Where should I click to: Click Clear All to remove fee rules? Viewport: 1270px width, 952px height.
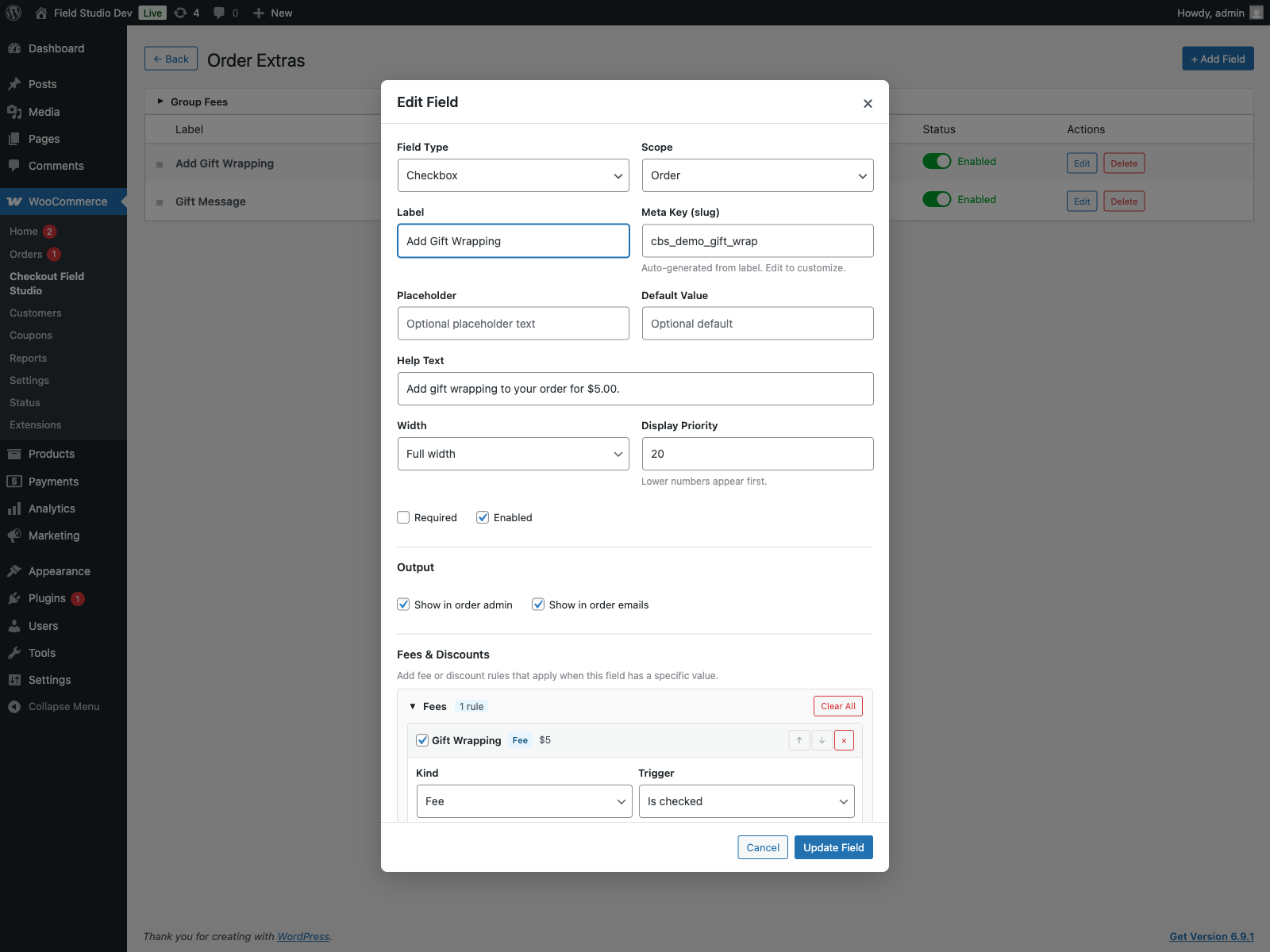click(x=837, y=705)
